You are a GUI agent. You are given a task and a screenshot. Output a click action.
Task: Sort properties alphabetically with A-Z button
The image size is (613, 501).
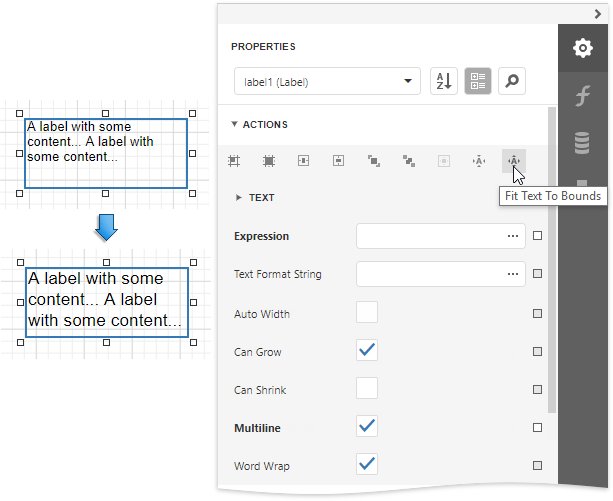443,81
